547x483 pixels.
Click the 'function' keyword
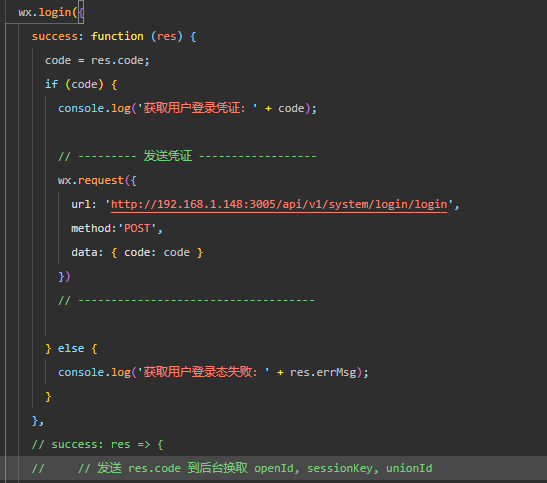(117, 36)
